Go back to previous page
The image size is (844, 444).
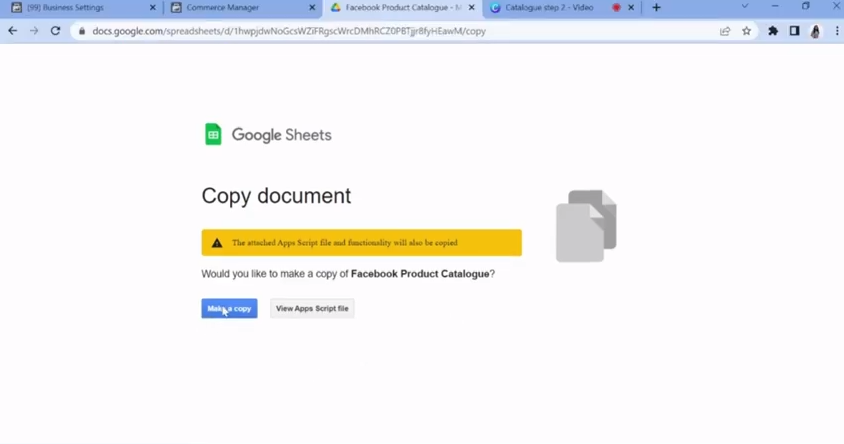tap(12, 31)
